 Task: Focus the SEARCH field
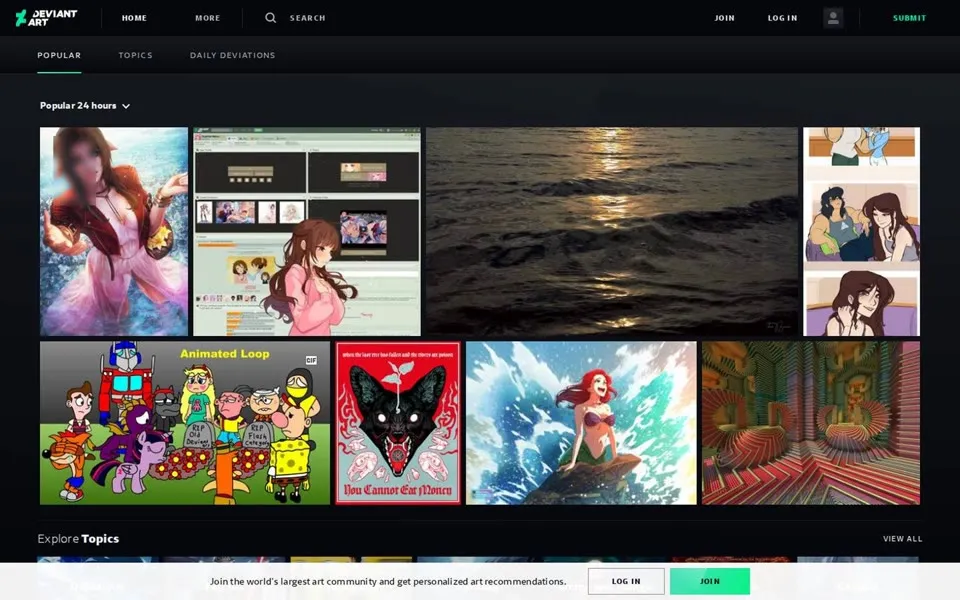[x=307, y=18]
